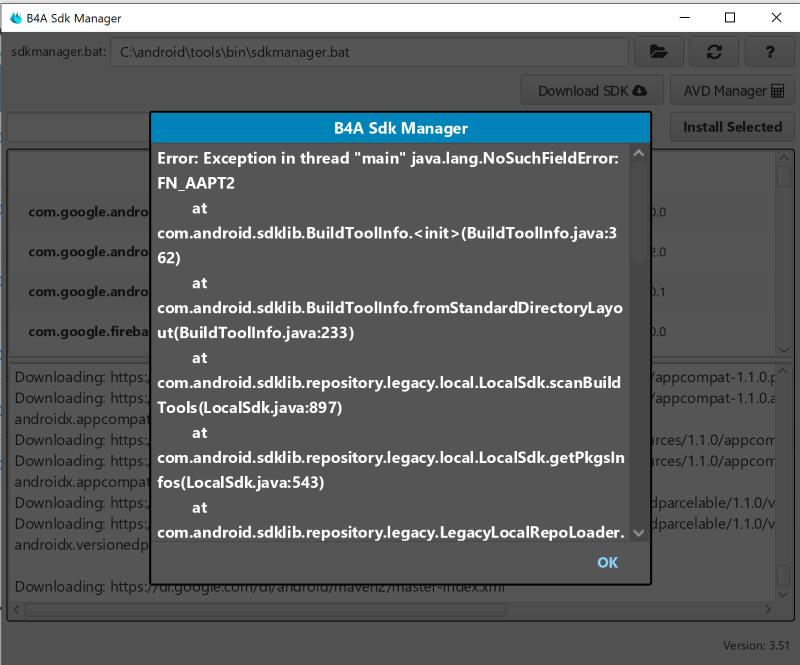Click the "FN_AAPT2" error text

(x=196, y=183)
